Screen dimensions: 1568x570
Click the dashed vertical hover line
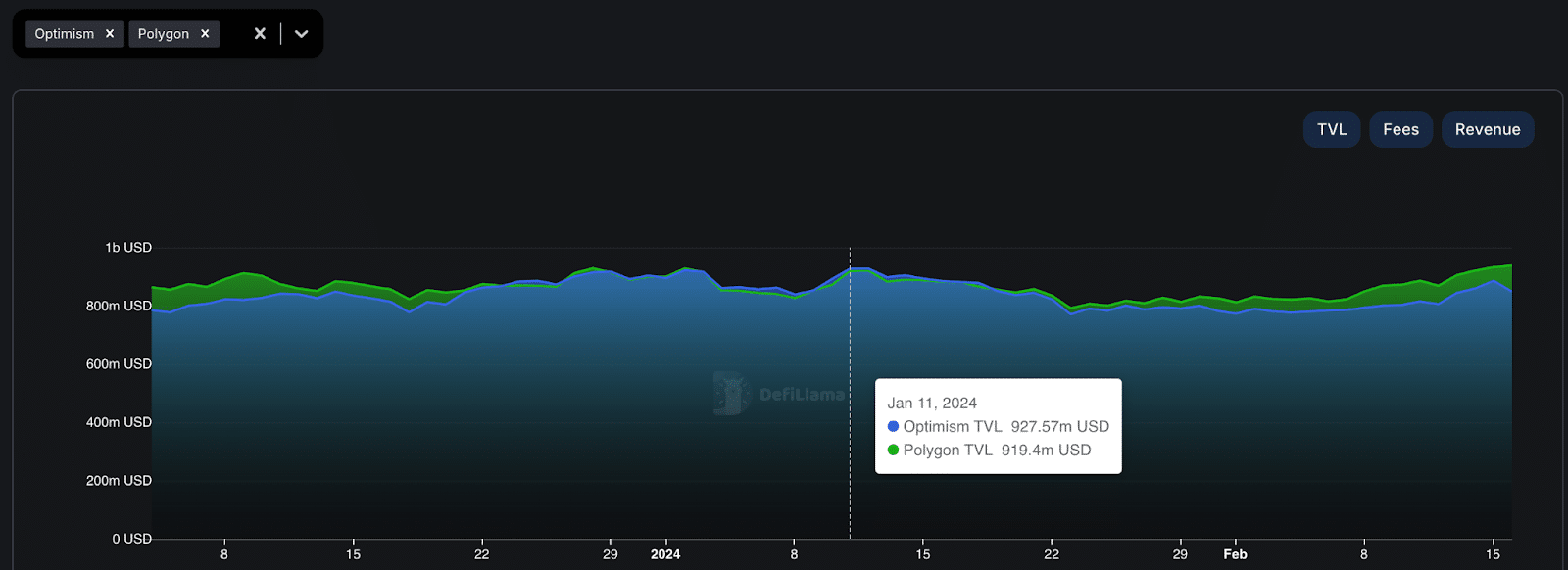coord(850,393)
